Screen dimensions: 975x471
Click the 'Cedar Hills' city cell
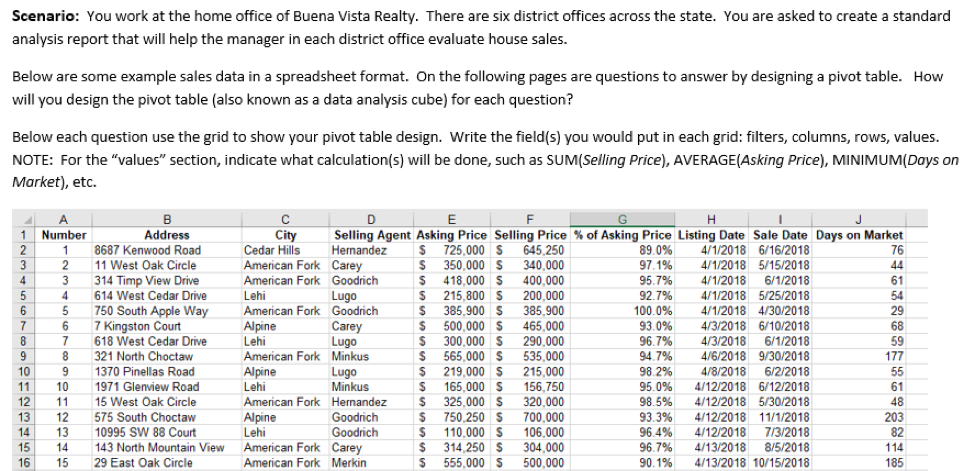coord(285,250)
